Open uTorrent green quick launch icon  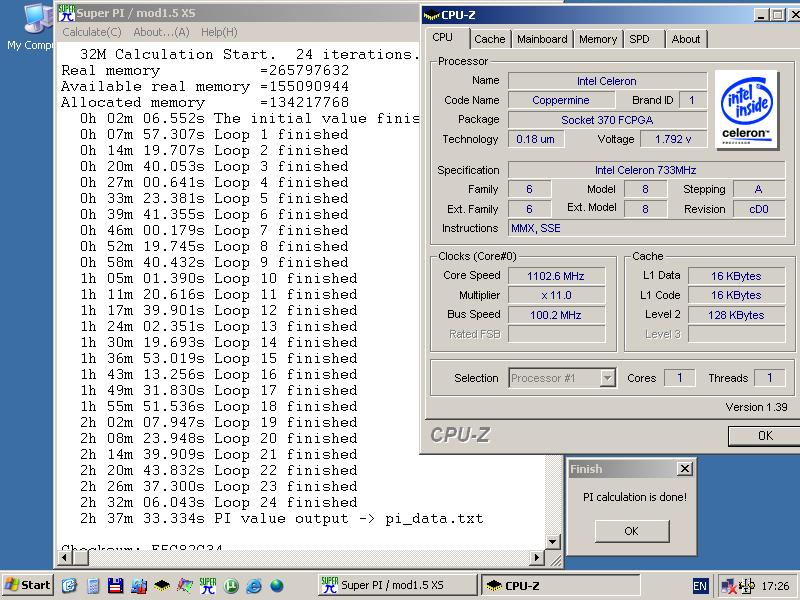(231, 586)
